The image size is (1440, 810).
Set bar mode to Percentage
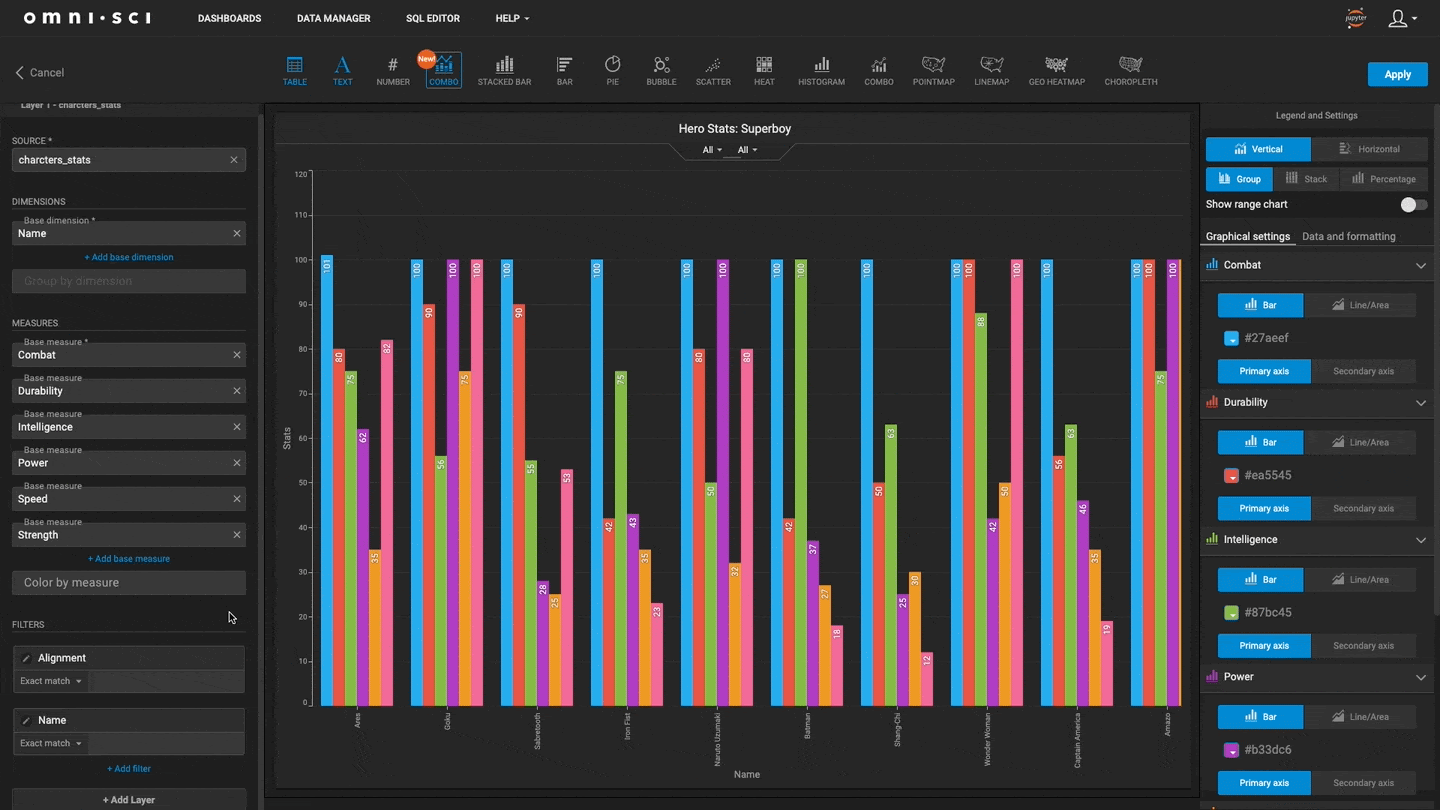(x=1384, y=179)
